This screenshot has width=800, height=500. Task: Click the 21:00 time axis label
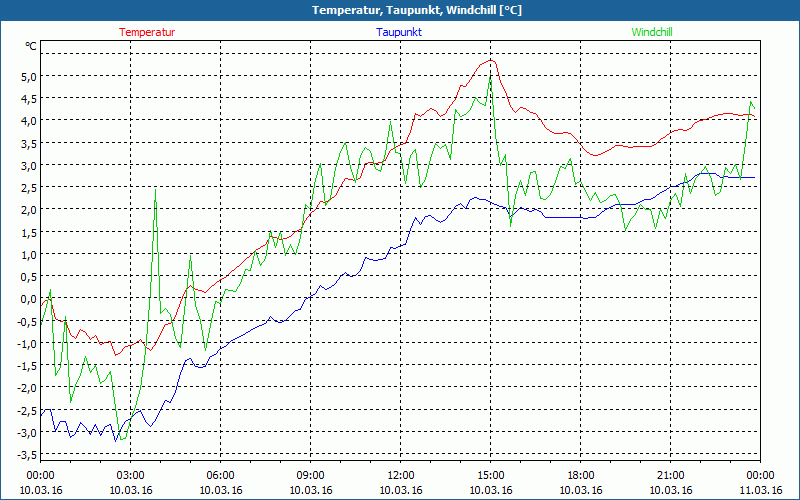[x=670, y=476]
